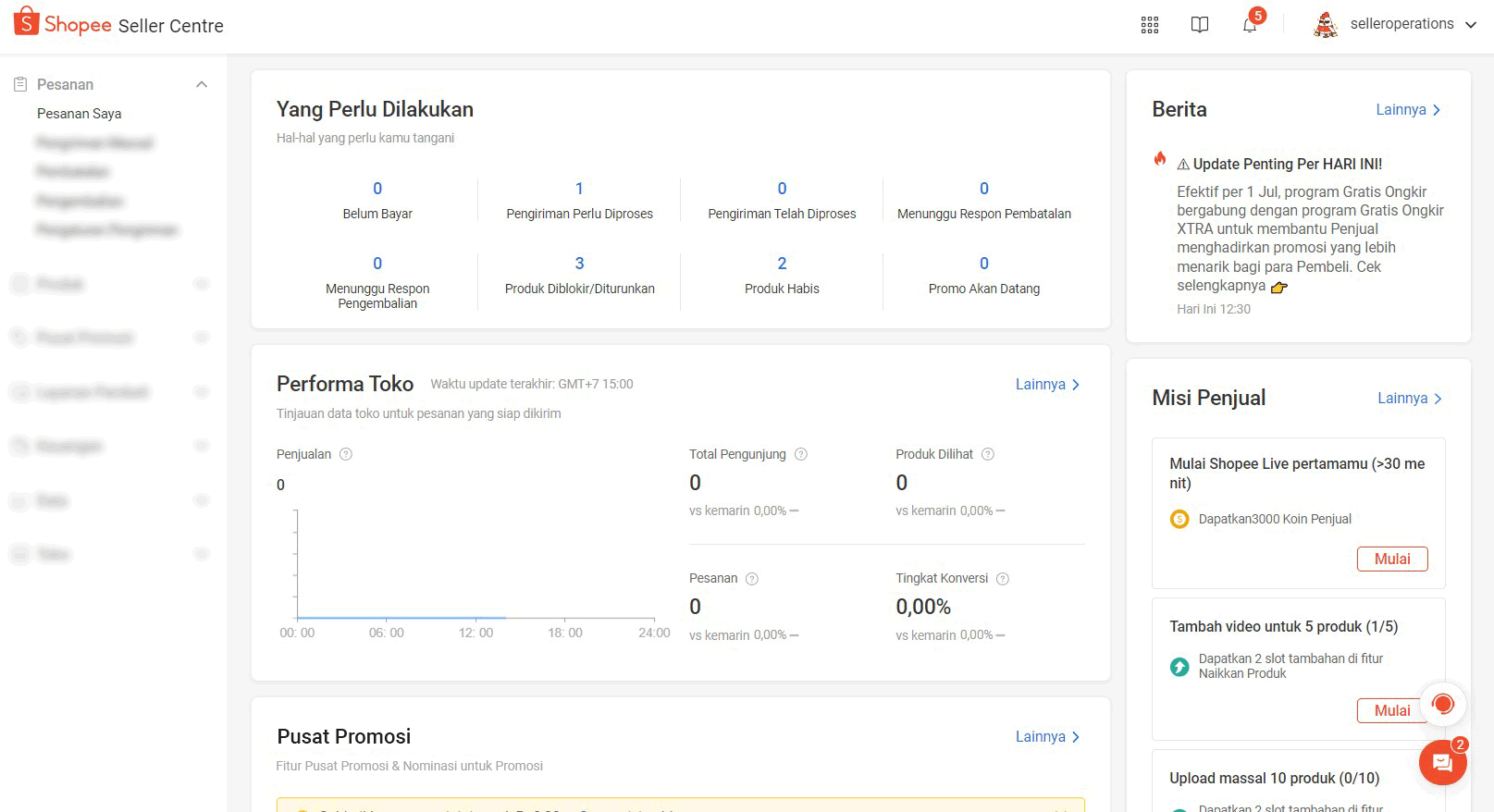Click help icon next to Tingkat Konversi

coord(1003,579)
